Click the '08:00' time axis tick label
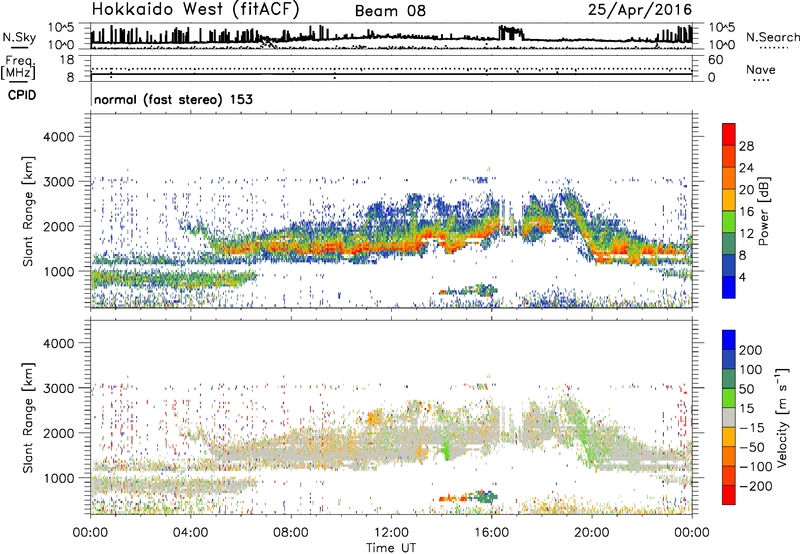Viewport: 800px width, 554px height. point(291,533)
